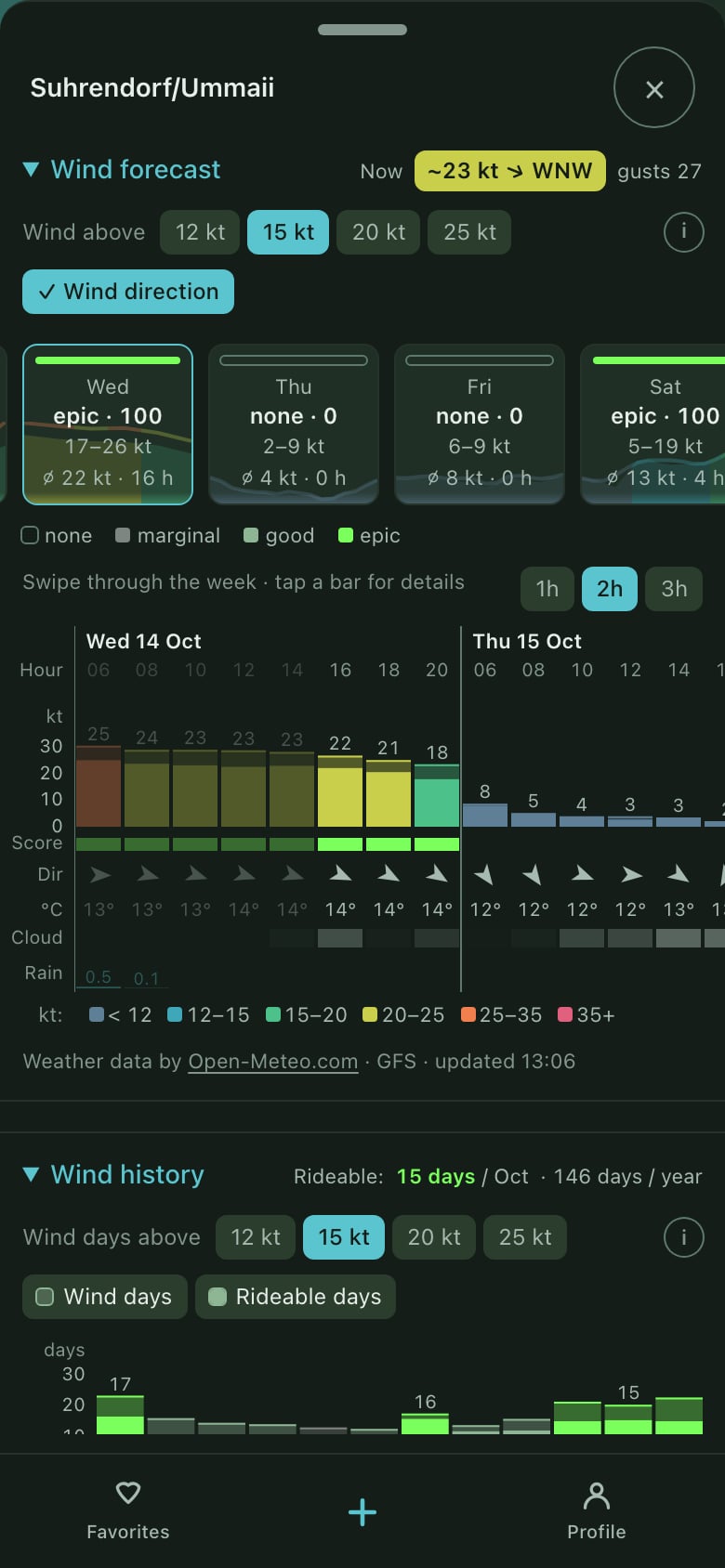This screenshot has height=1568, width=725.
Task: Toggle the Rideable days series
Action: click(x=296, y=1297)
